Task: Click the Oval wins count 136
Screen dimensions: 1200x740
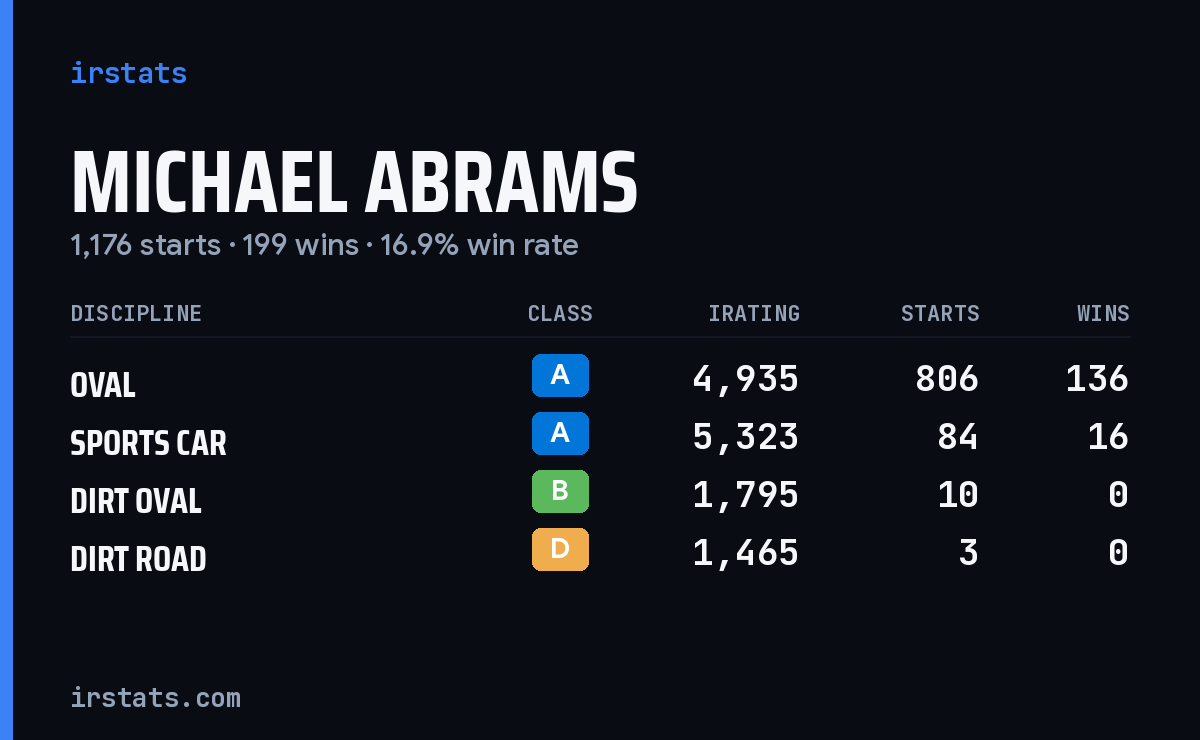Action: [x=1097, y=379]
